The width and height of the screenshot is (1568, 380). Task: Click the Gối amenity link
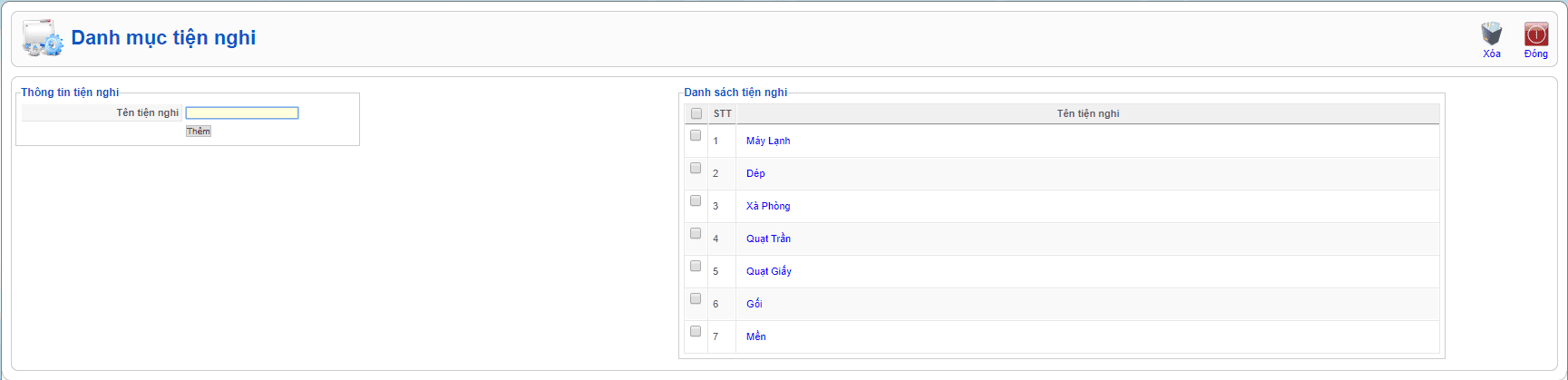754,305
